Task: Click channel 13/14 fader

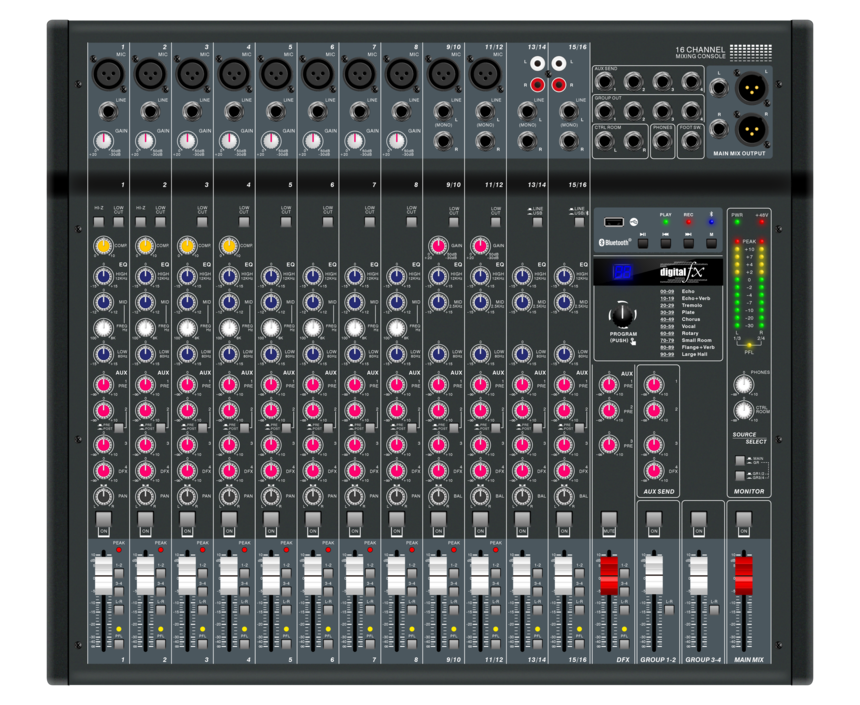Action: point(522,575)
